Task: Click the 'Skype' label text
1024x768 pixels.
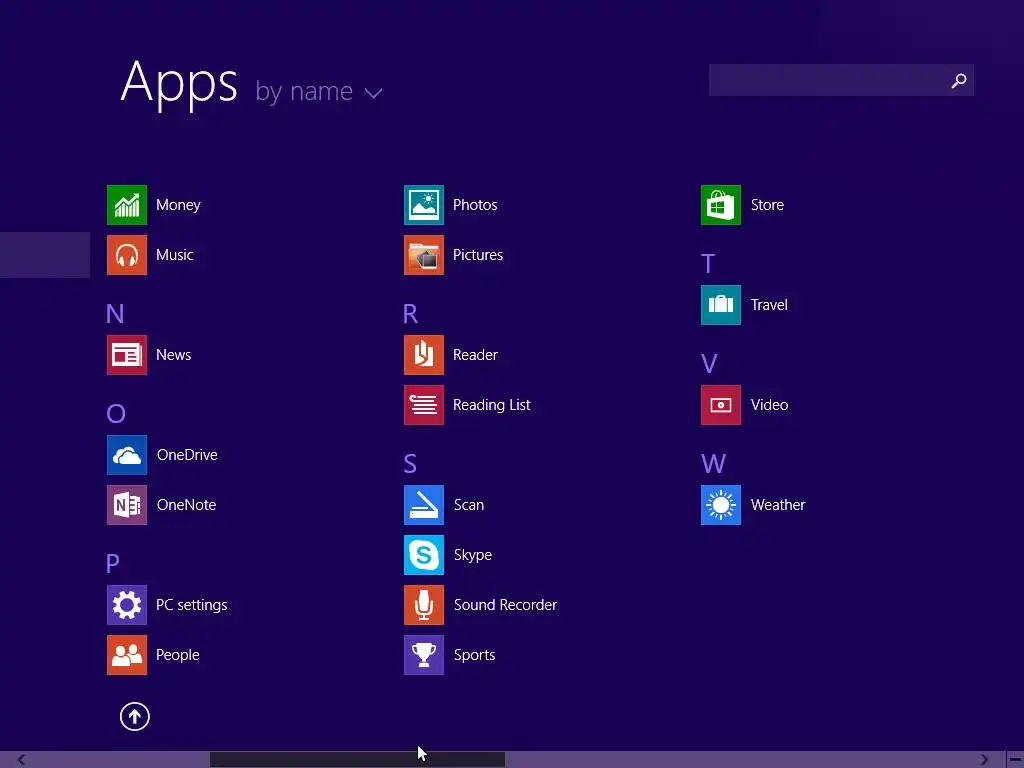Action: click(x=473, y=555)
